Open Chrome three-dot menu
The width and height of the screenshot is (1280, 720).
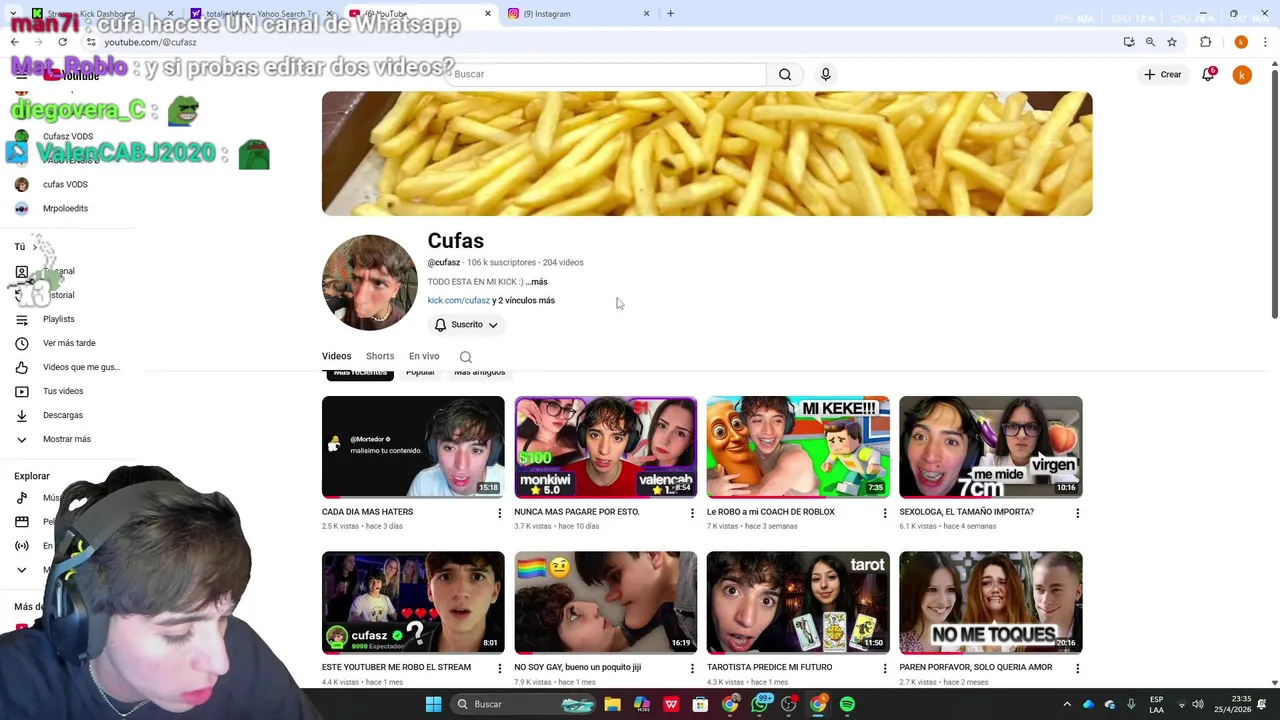(1265, 42)
